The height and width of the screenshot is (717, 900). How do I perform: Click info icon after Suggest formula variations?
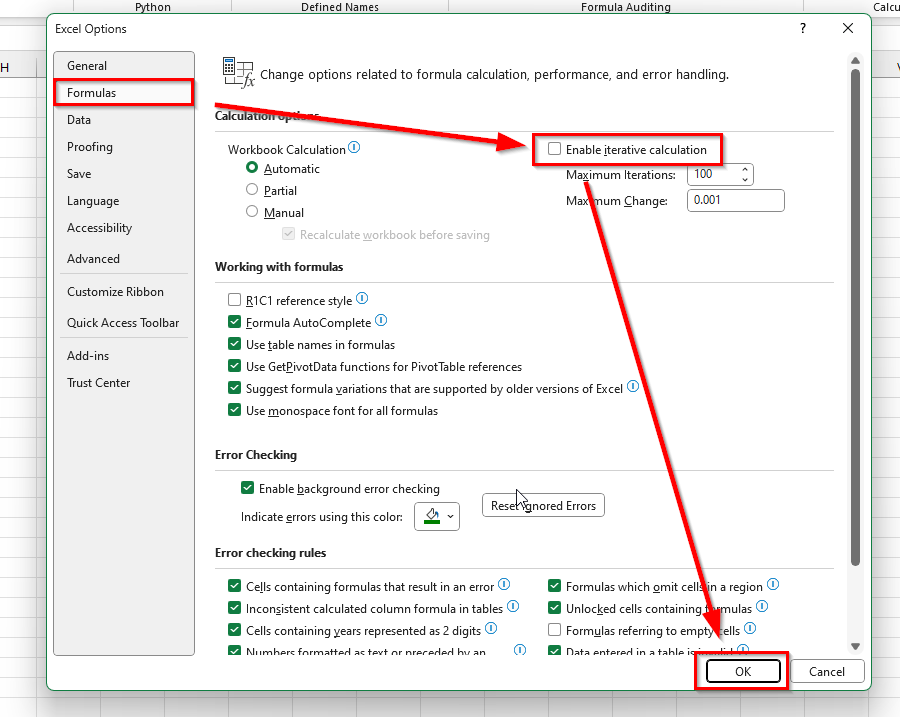point(633,388)
